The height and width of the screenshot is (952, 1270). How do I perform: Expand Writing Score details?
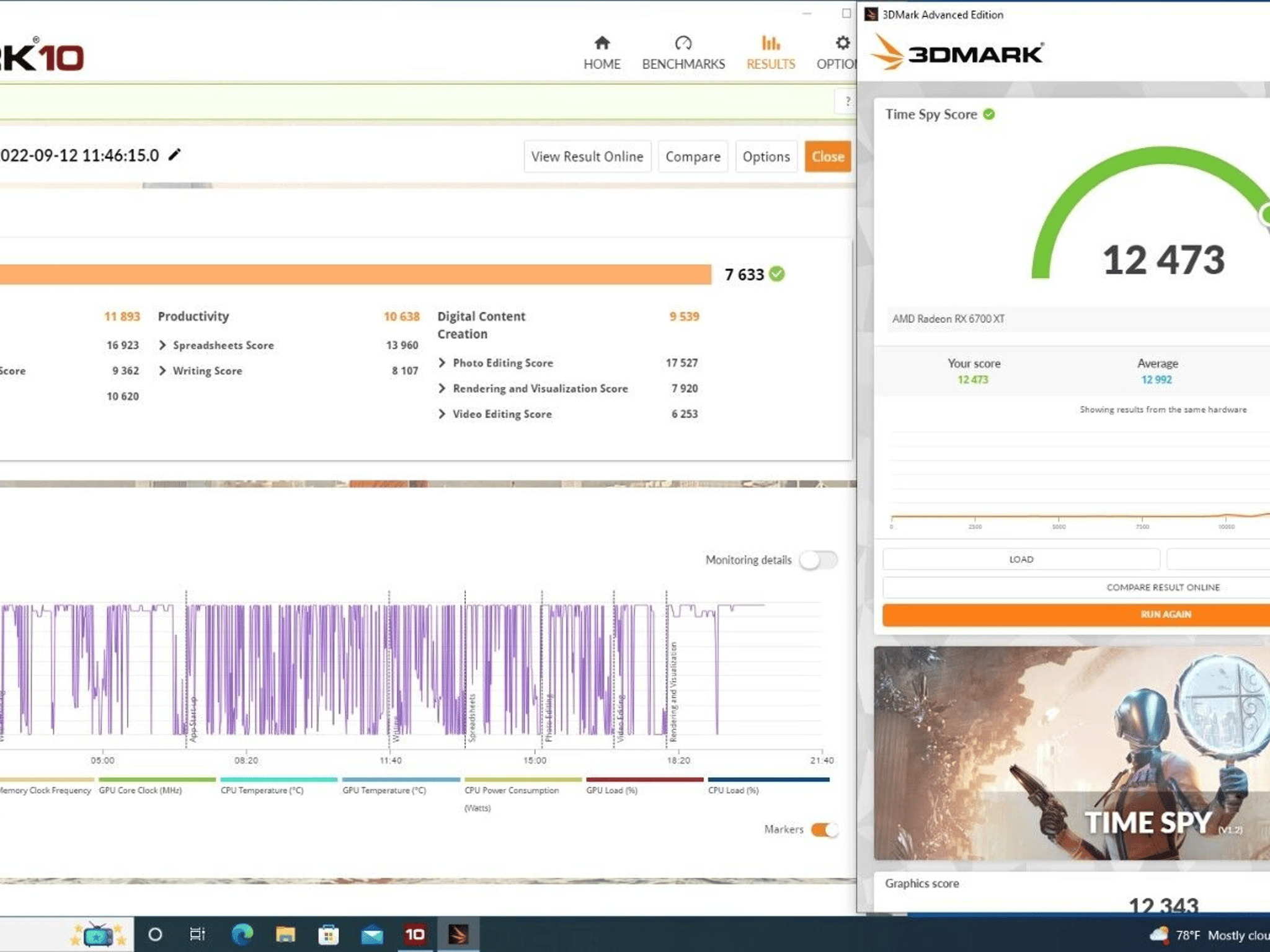click(162, 371)
